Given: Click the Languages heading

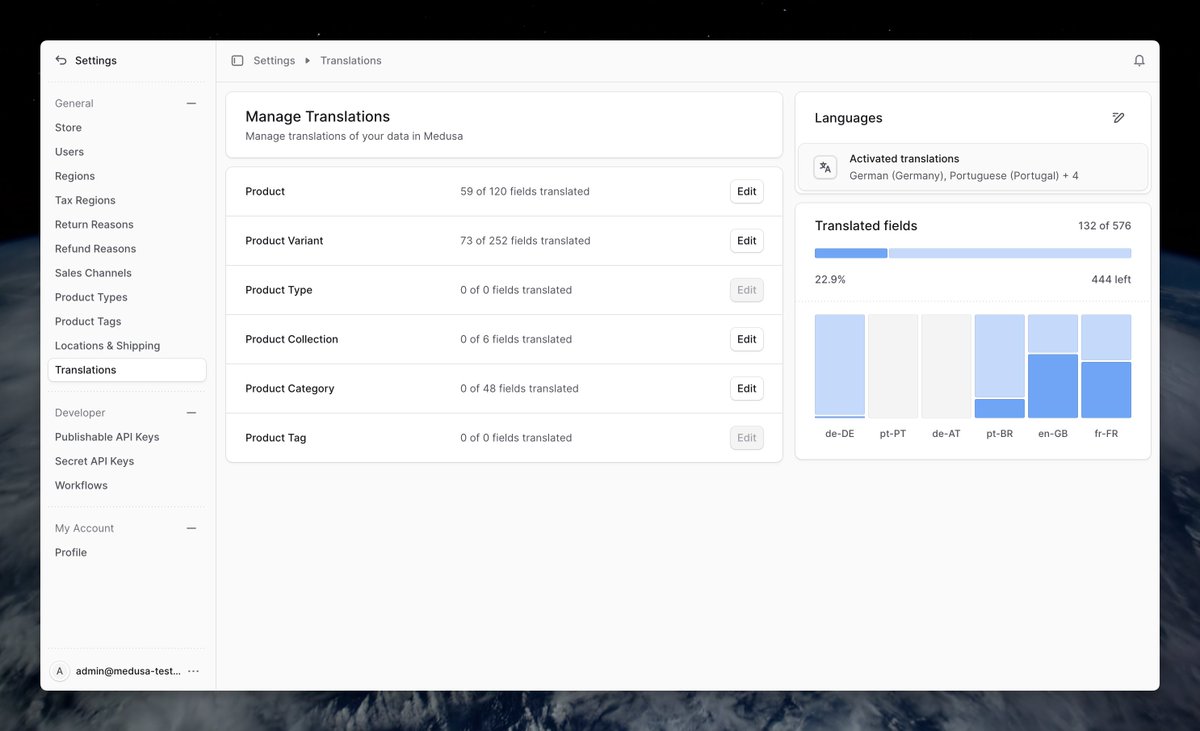Looking at the screenshot, I should [x=849, y=118].
